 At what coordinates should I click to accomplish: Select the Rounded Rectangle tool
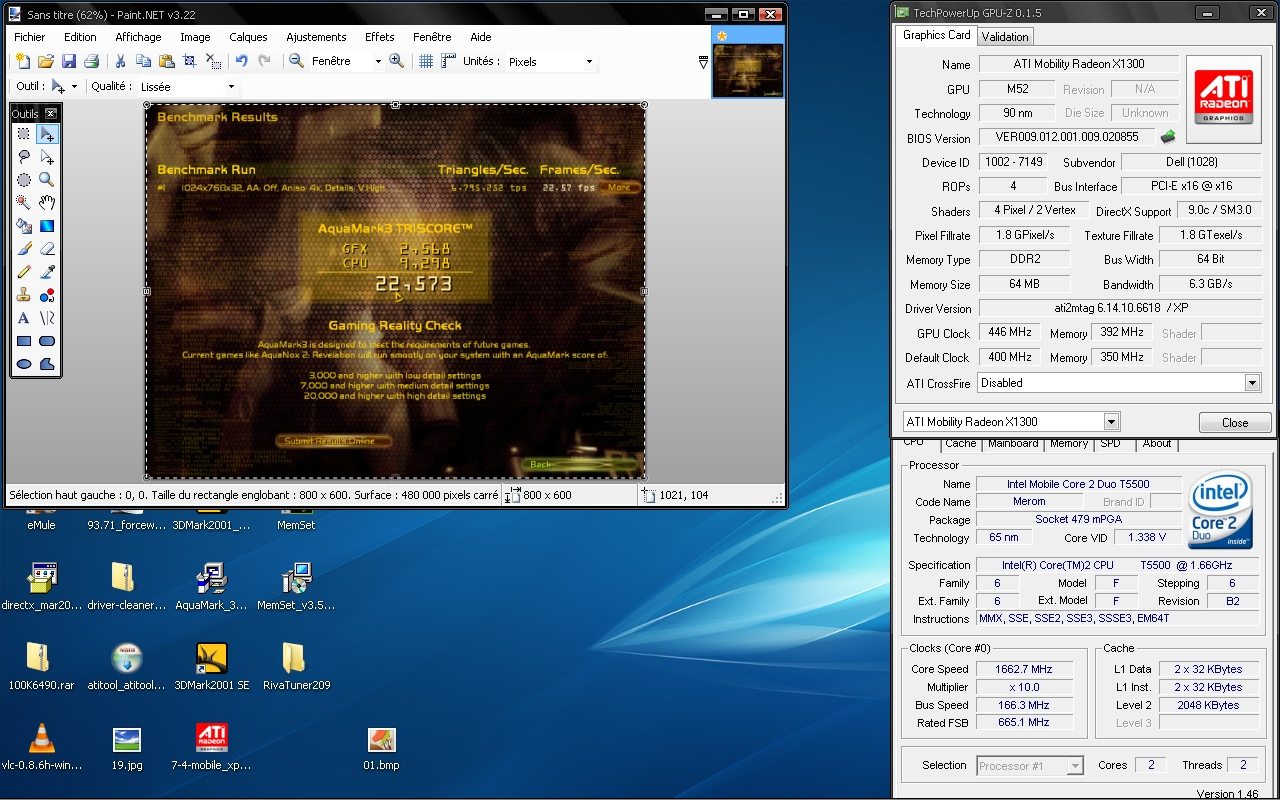click(46, 341)
